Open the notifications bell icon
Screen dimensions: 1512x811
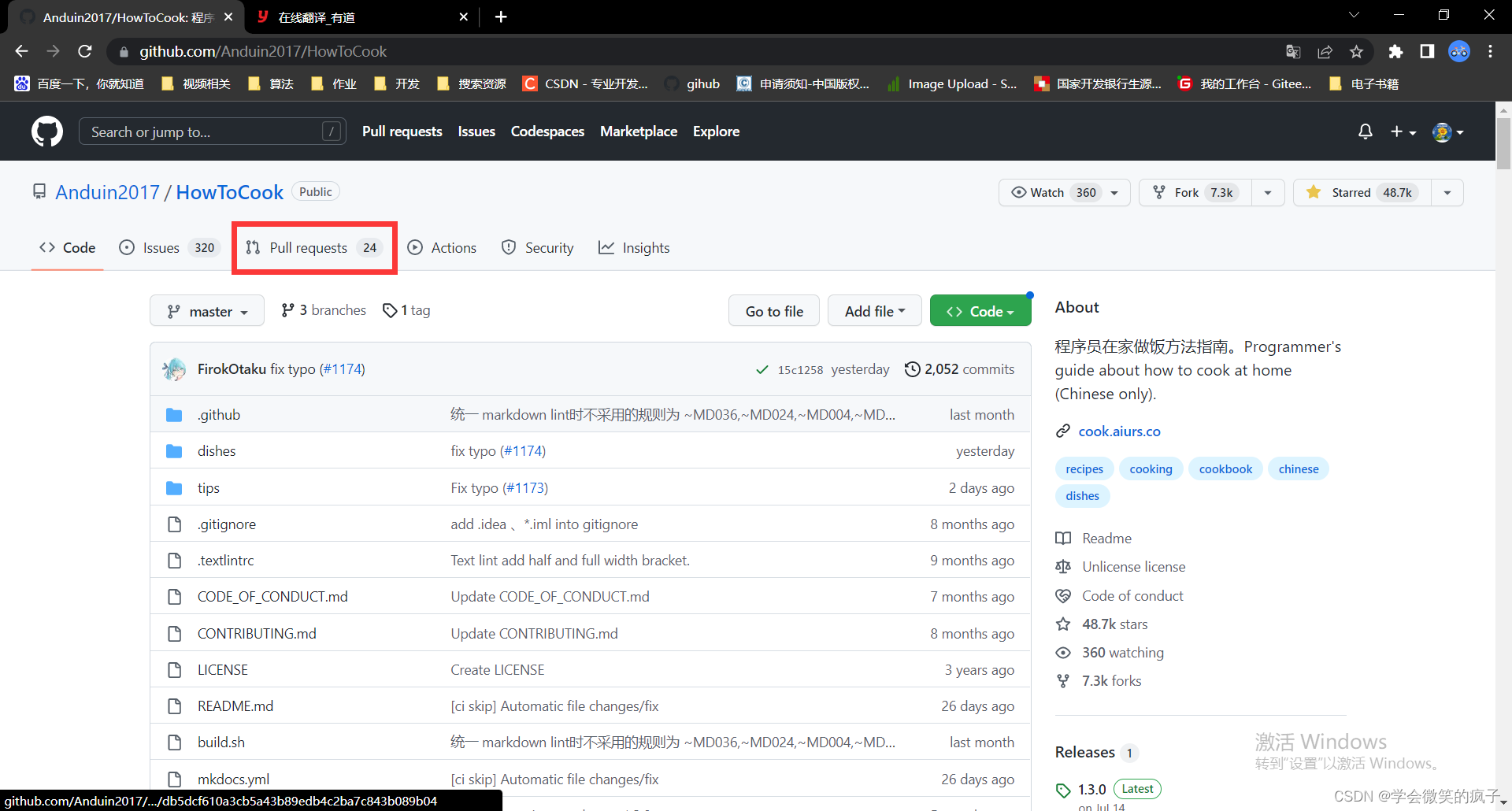pyautogui.click(x=1366, y=131)
